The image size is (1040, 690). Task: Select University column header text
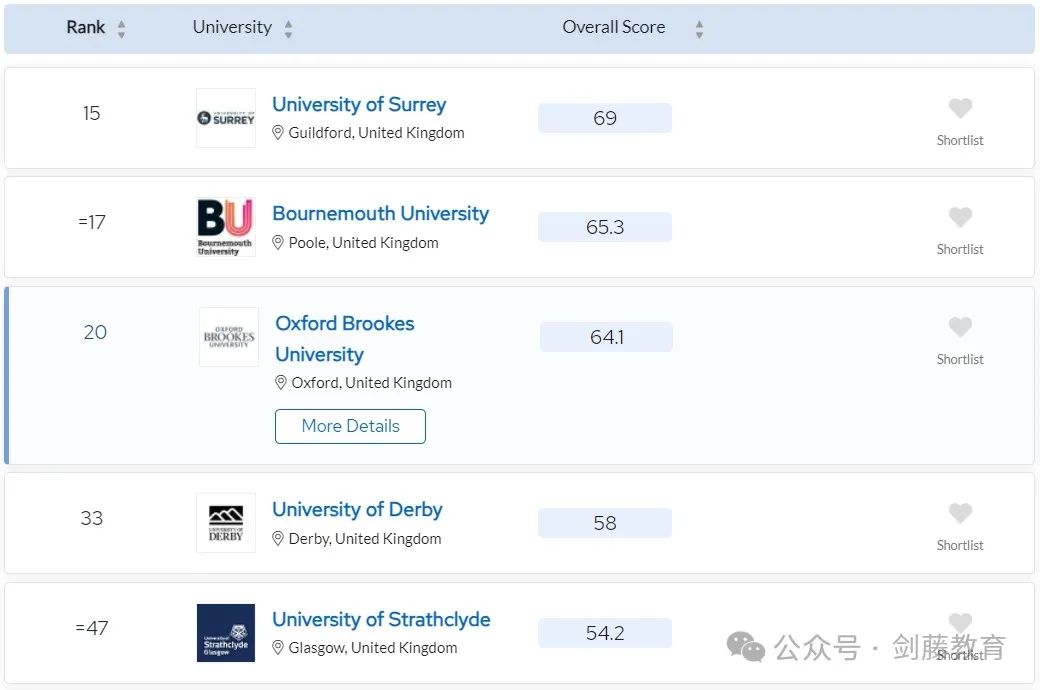point(232,27)
